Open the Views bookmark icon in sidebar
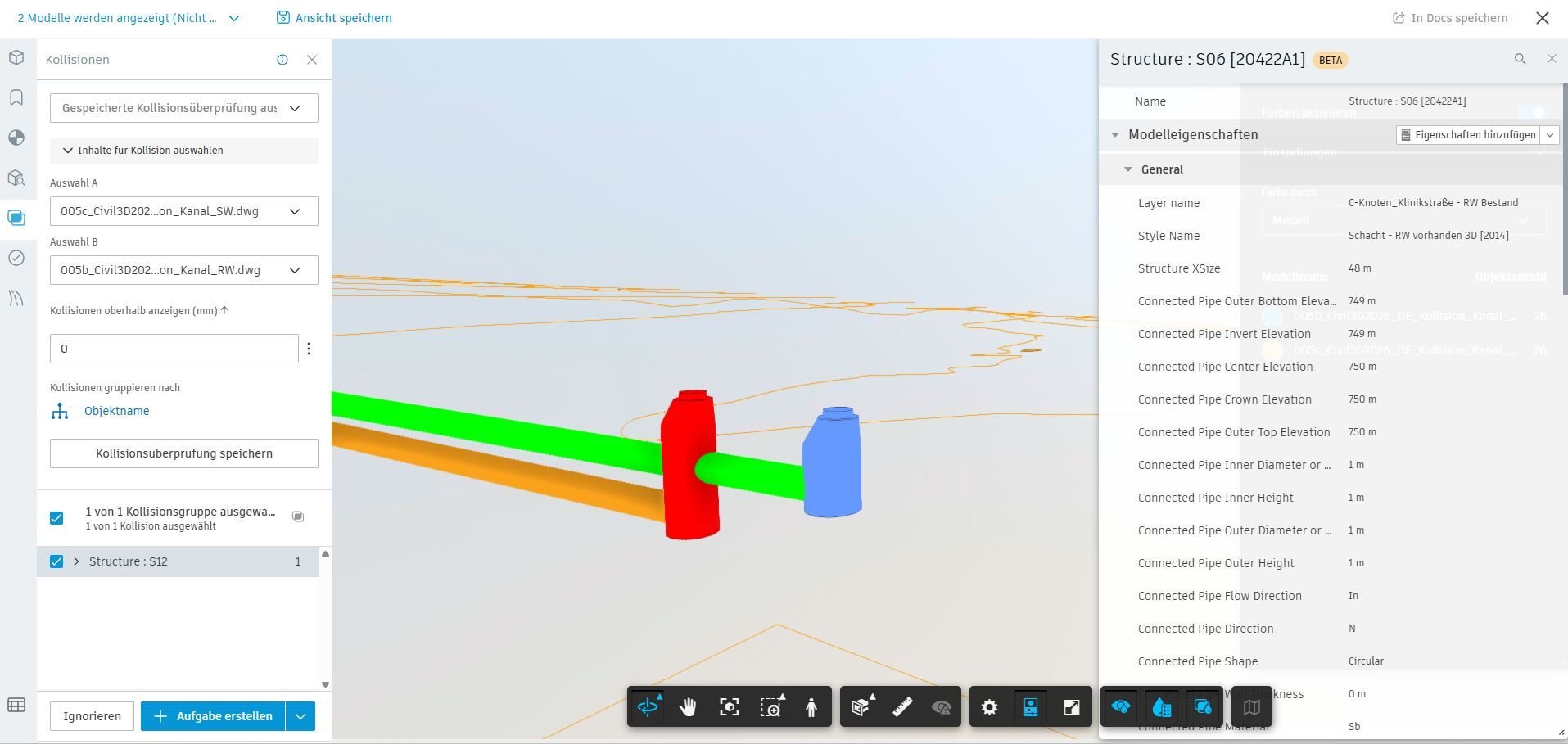Viewport: 1568px width, 744px height. point(16,97)
